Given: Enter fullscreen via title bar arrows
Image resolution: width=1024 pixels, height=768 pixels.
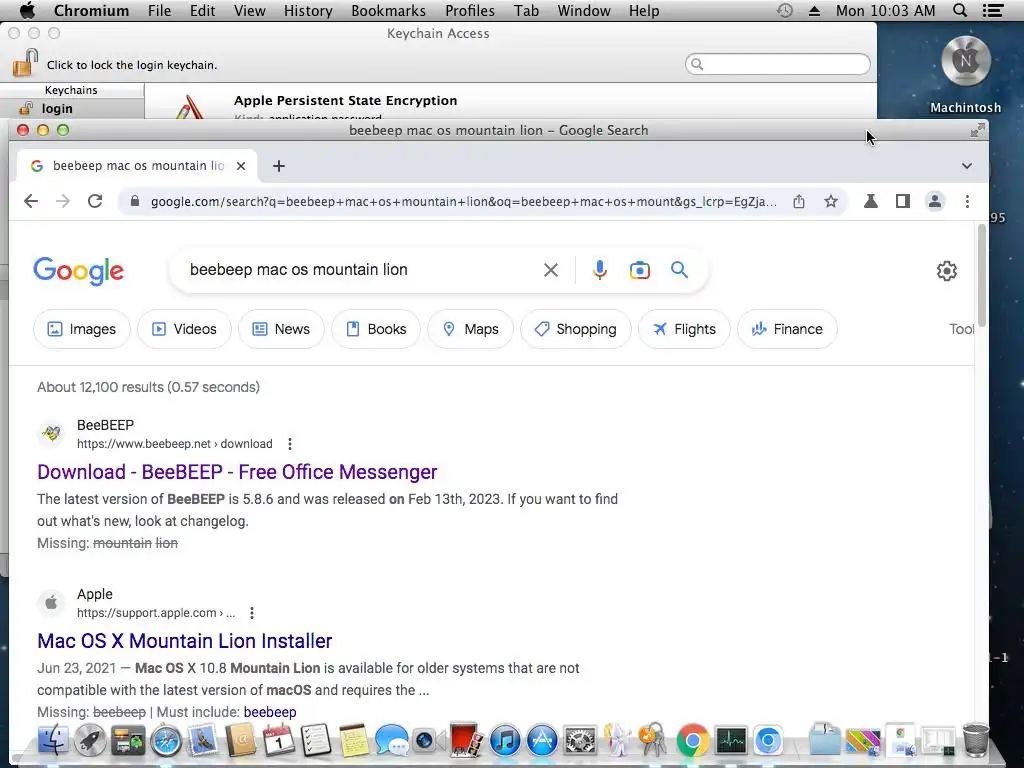Looking at the screenshot, I should (977, 131).
